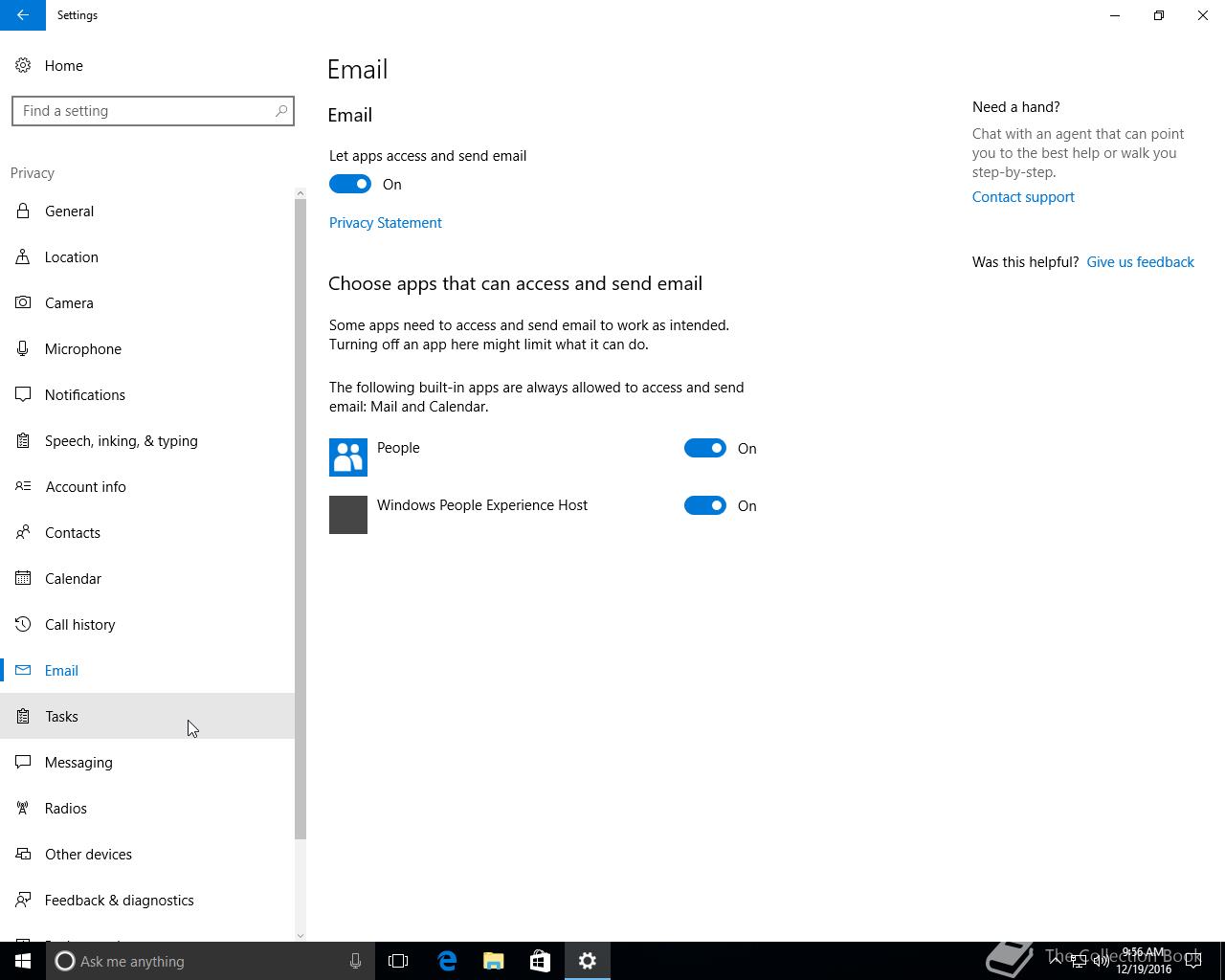Click the sidebar scrollbar thumb
Image resolution: width=1225 pixels, height=980 pixels.
[x=301, y=520]
